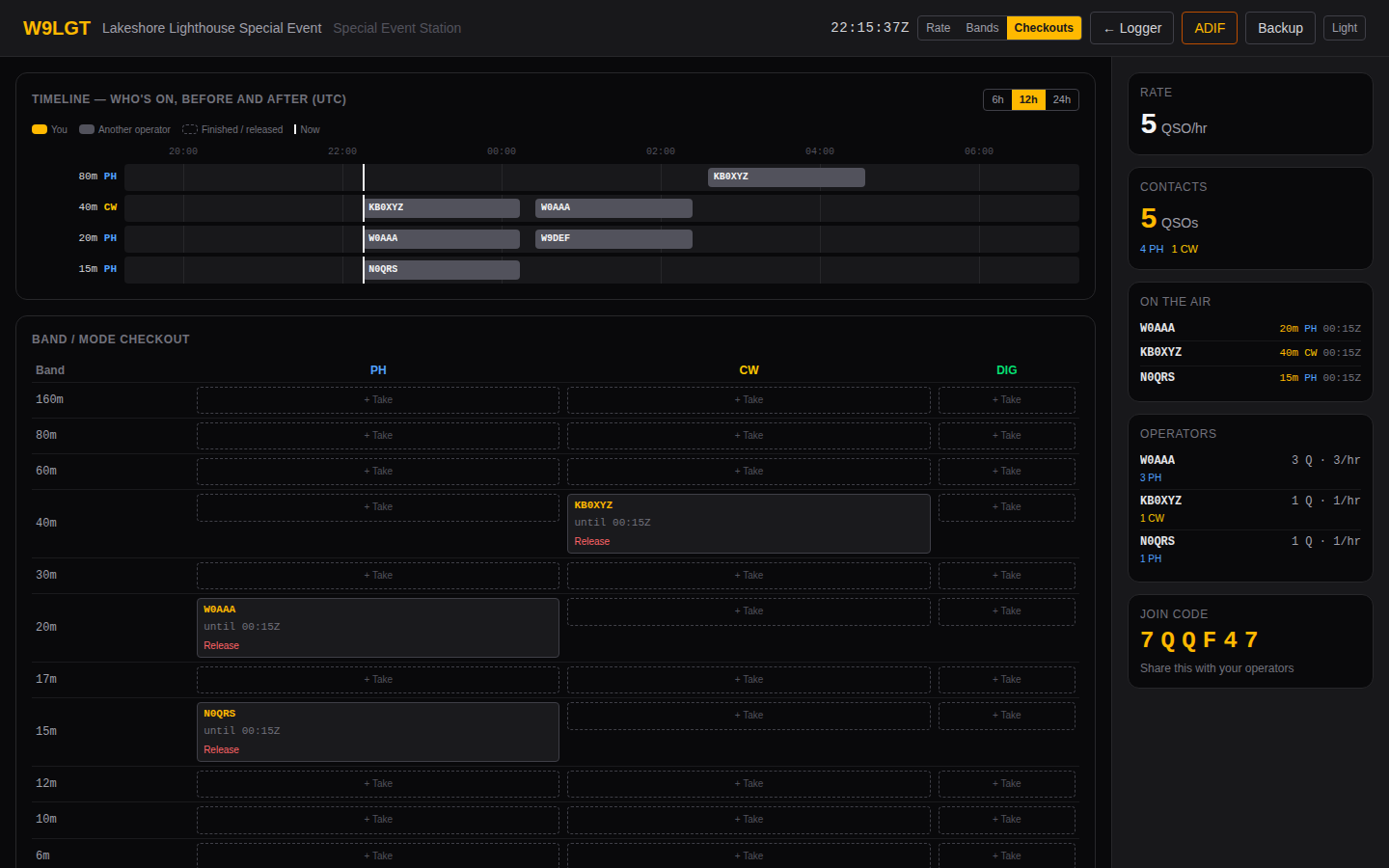Select W0AAA block on 20m PH timeline
Image resolution: width=1389 pixels, height=868 pixels.
[x=442, y=239]
